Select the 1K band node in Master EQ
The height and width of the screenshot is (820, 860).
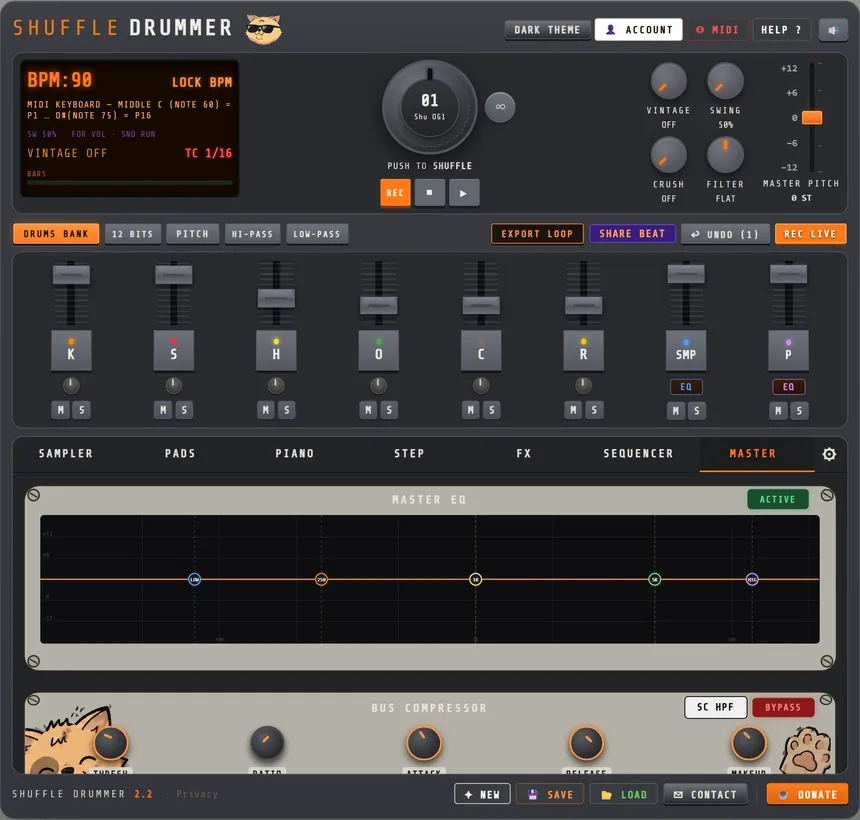pyautogui.click(x=476, y=579)
